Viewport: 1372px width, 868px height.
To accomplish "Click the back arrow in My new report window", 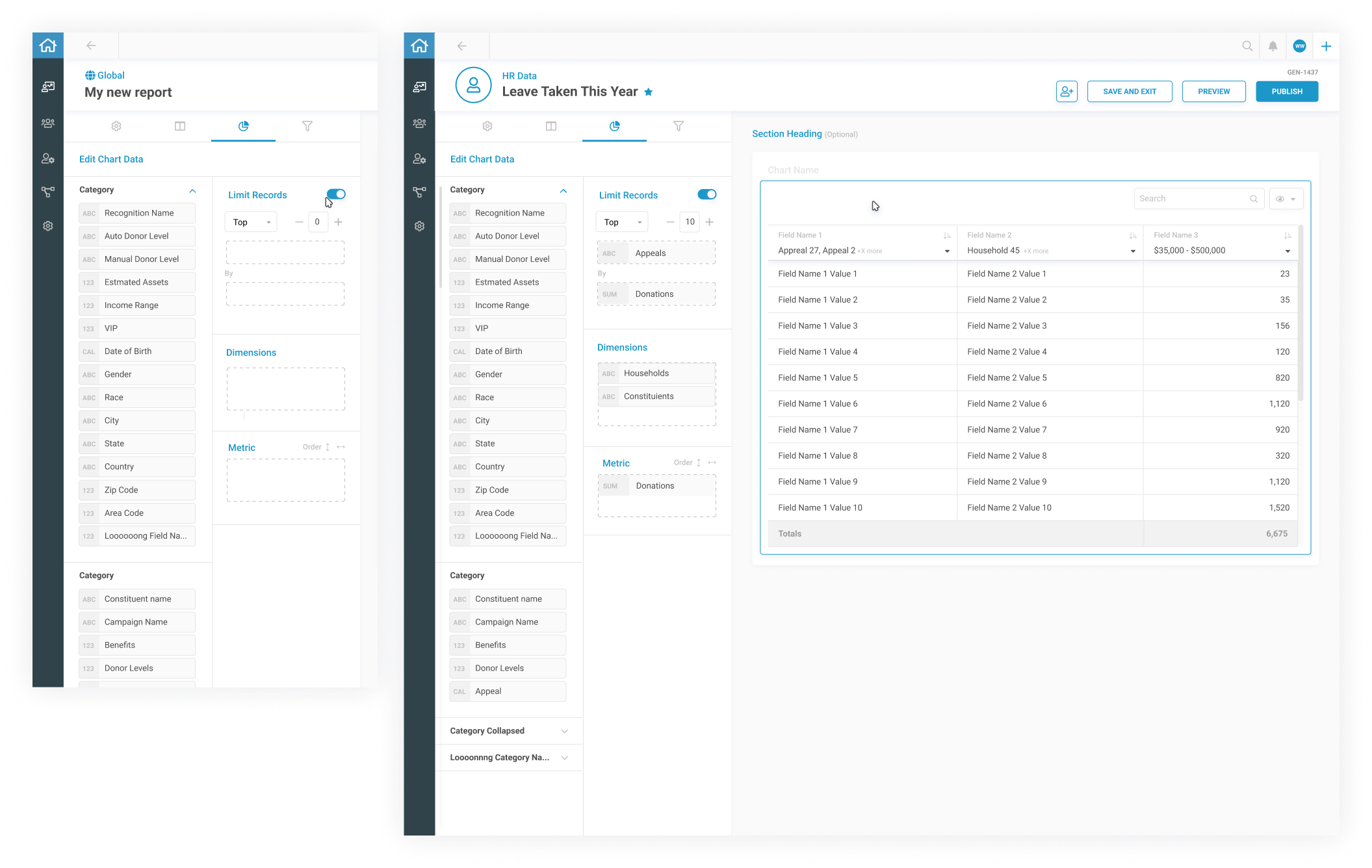I will point(91,45).
